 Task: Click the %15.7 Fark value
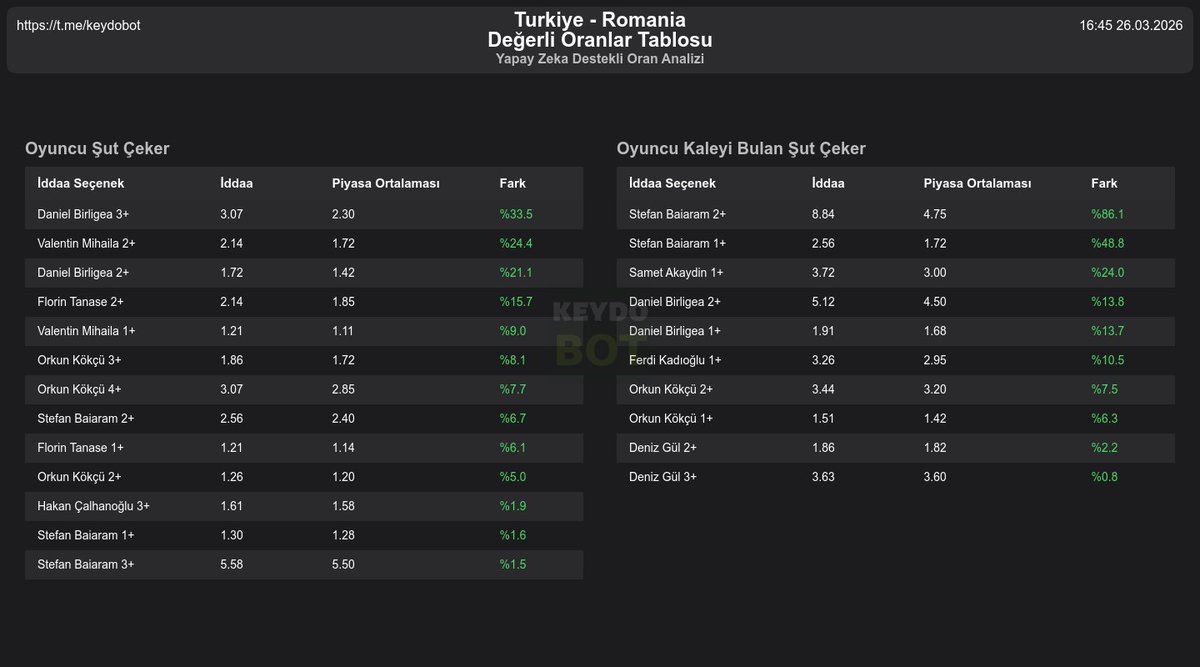click(x=516, y=301)
